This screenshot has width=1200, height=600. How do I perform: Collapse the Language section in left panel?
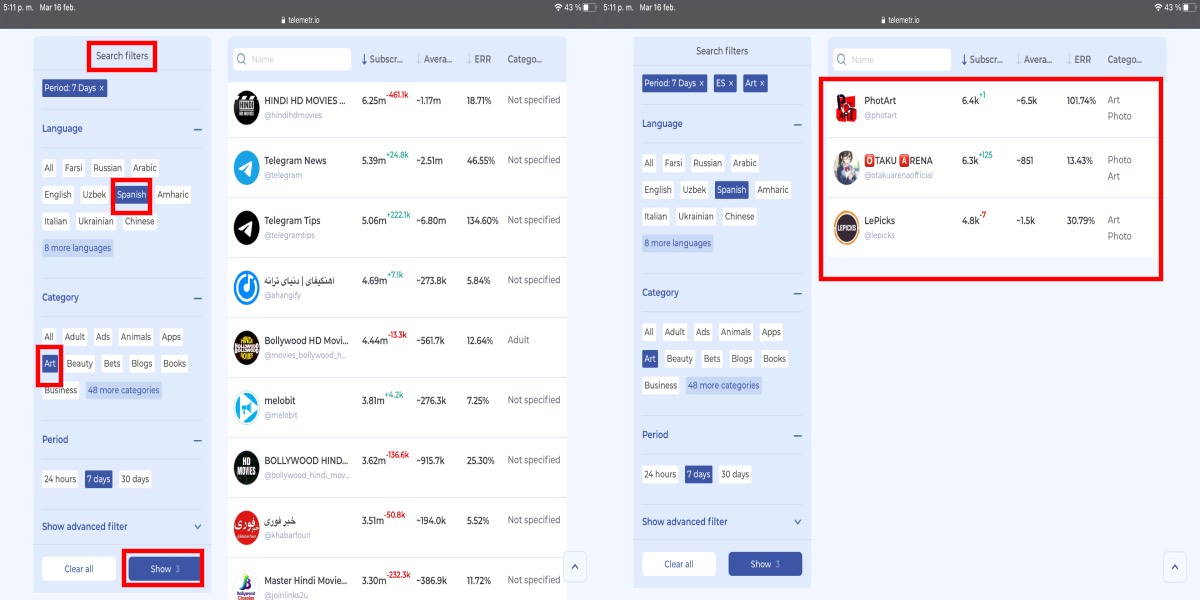click(197, 129)
